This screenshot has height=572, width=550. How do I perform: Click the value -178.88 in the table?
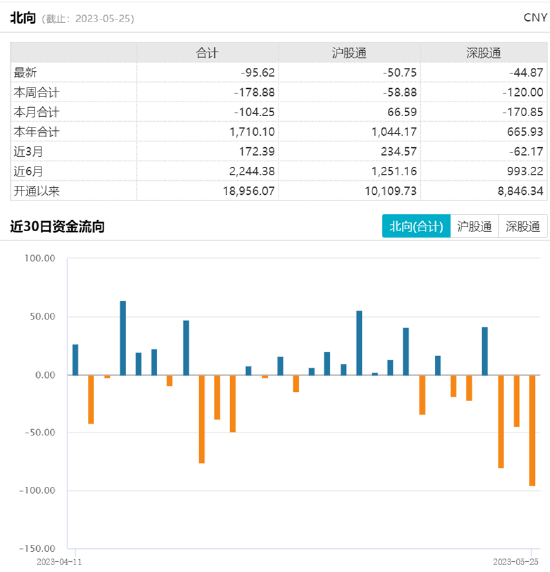point(254,92)
